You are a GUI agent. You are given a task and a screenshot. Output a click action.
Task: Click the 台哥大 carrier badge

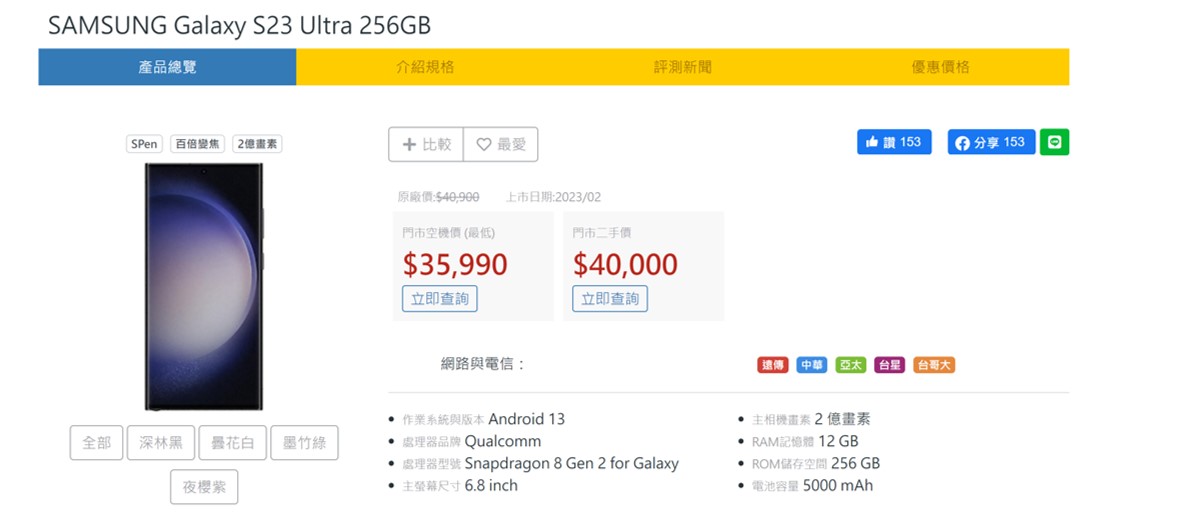click(934, 365)
